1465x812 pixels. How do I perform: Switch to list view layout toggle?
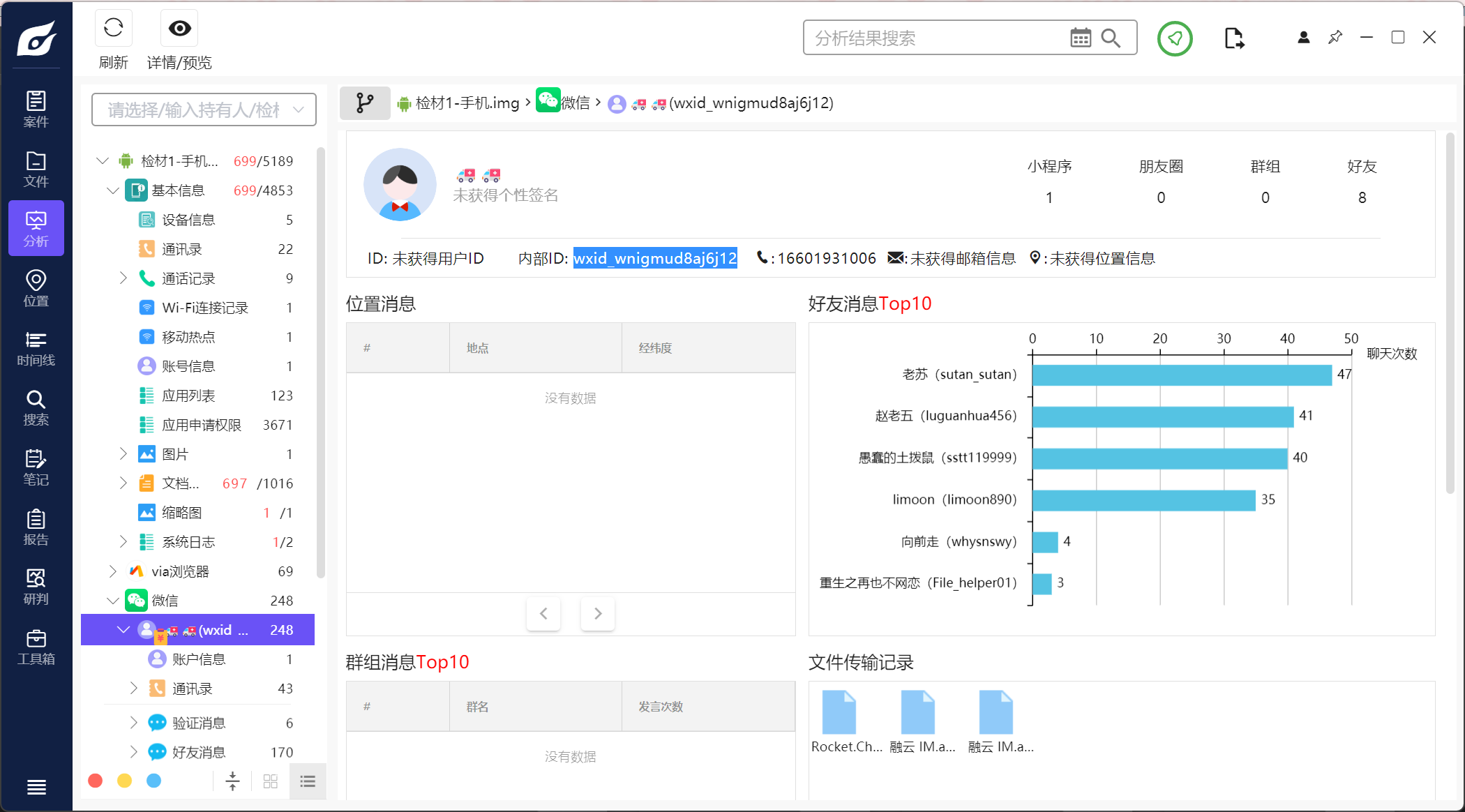tap(308, 781)
